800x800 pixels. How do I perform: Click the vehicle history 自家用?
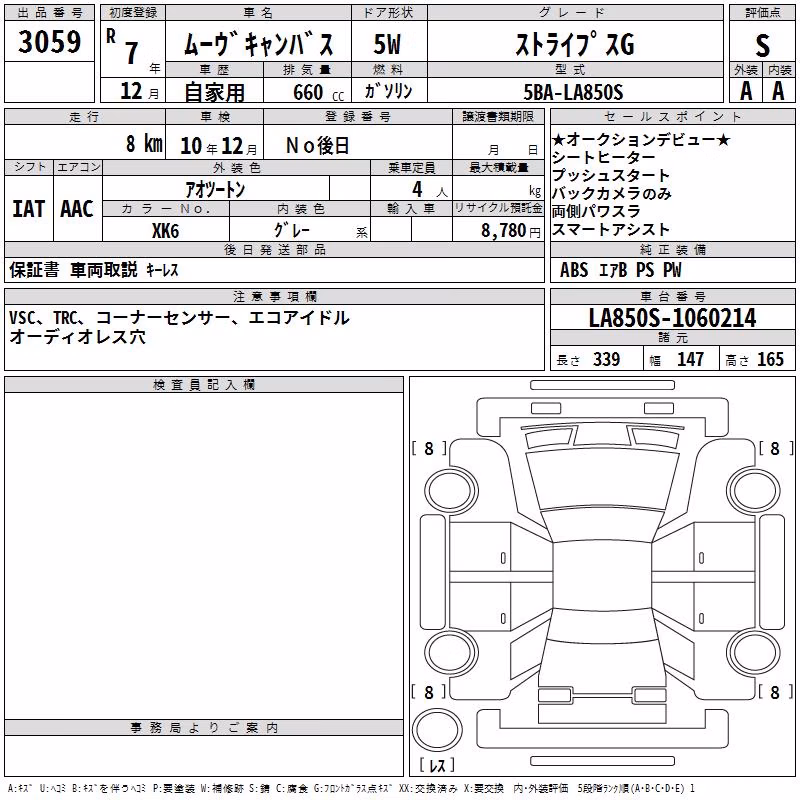click(214, 92)
